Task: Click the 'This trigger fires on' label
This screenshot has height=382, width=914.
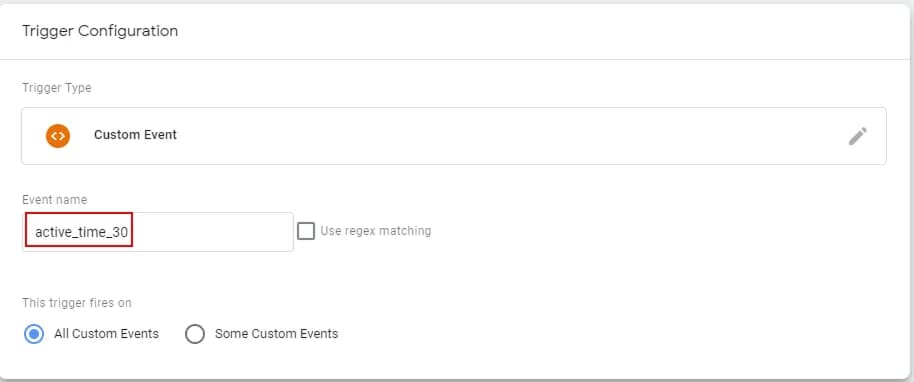Action: click(x=76, y=303)
